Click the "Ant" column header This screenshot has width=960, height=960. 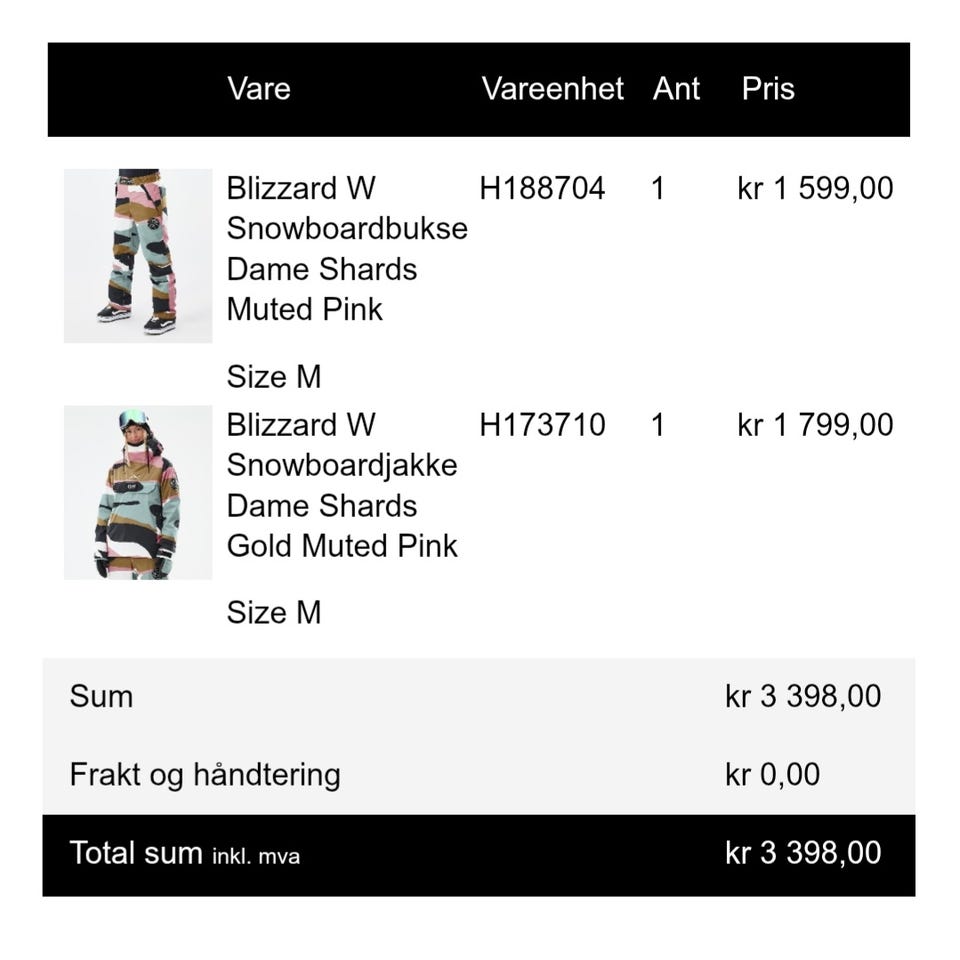point(676,88)
